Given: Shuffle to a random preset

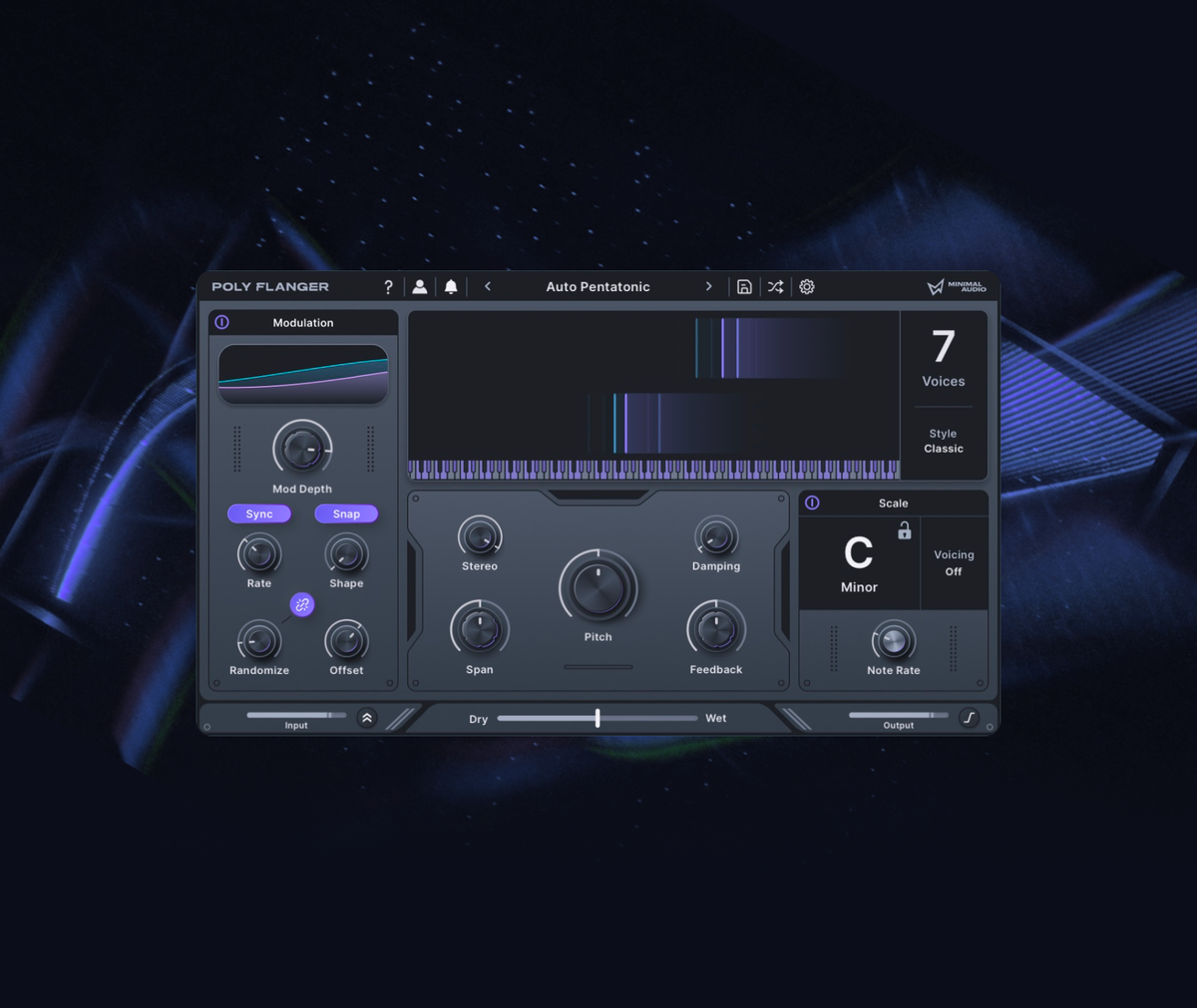Looking at the screenshot, I should [775, 287].
